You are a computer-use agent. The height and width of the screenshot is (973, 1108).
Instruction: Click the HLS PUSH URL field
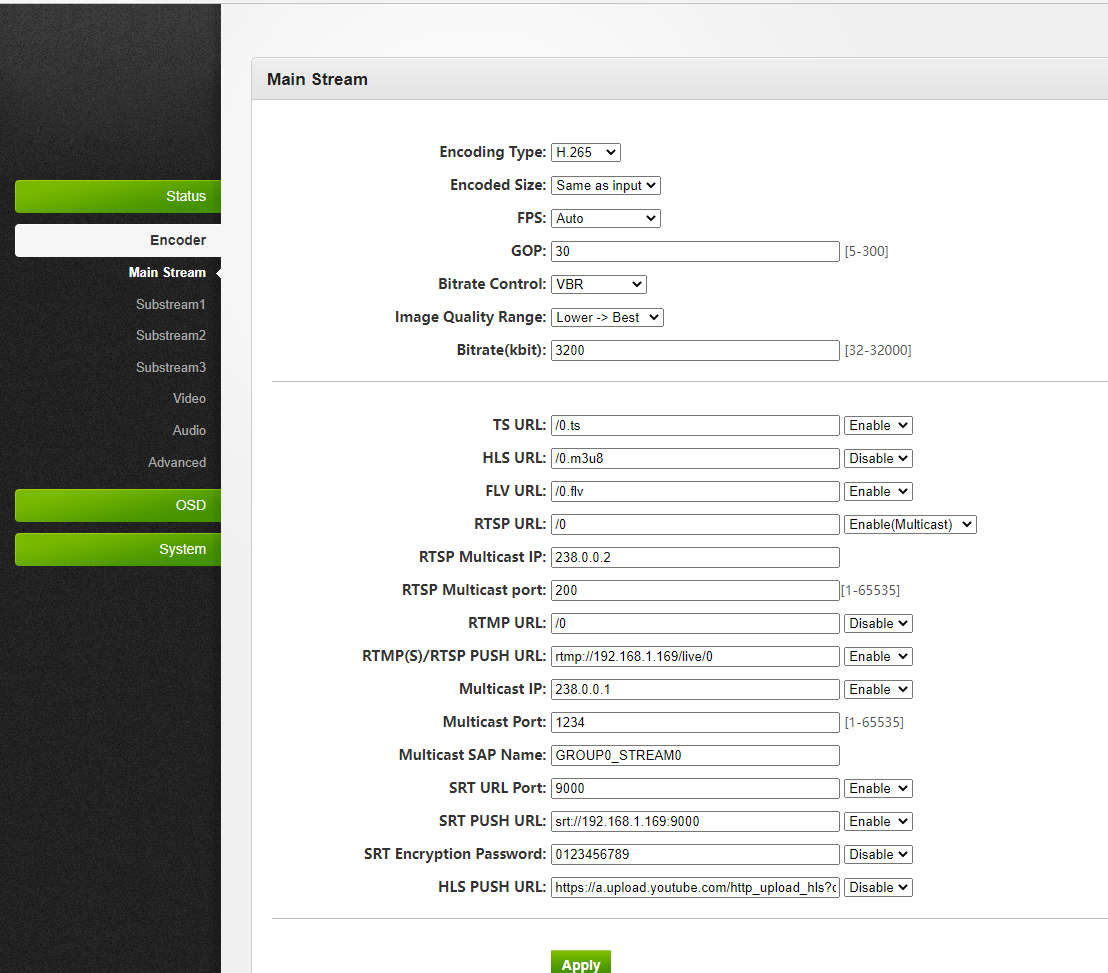pos(695,887)
